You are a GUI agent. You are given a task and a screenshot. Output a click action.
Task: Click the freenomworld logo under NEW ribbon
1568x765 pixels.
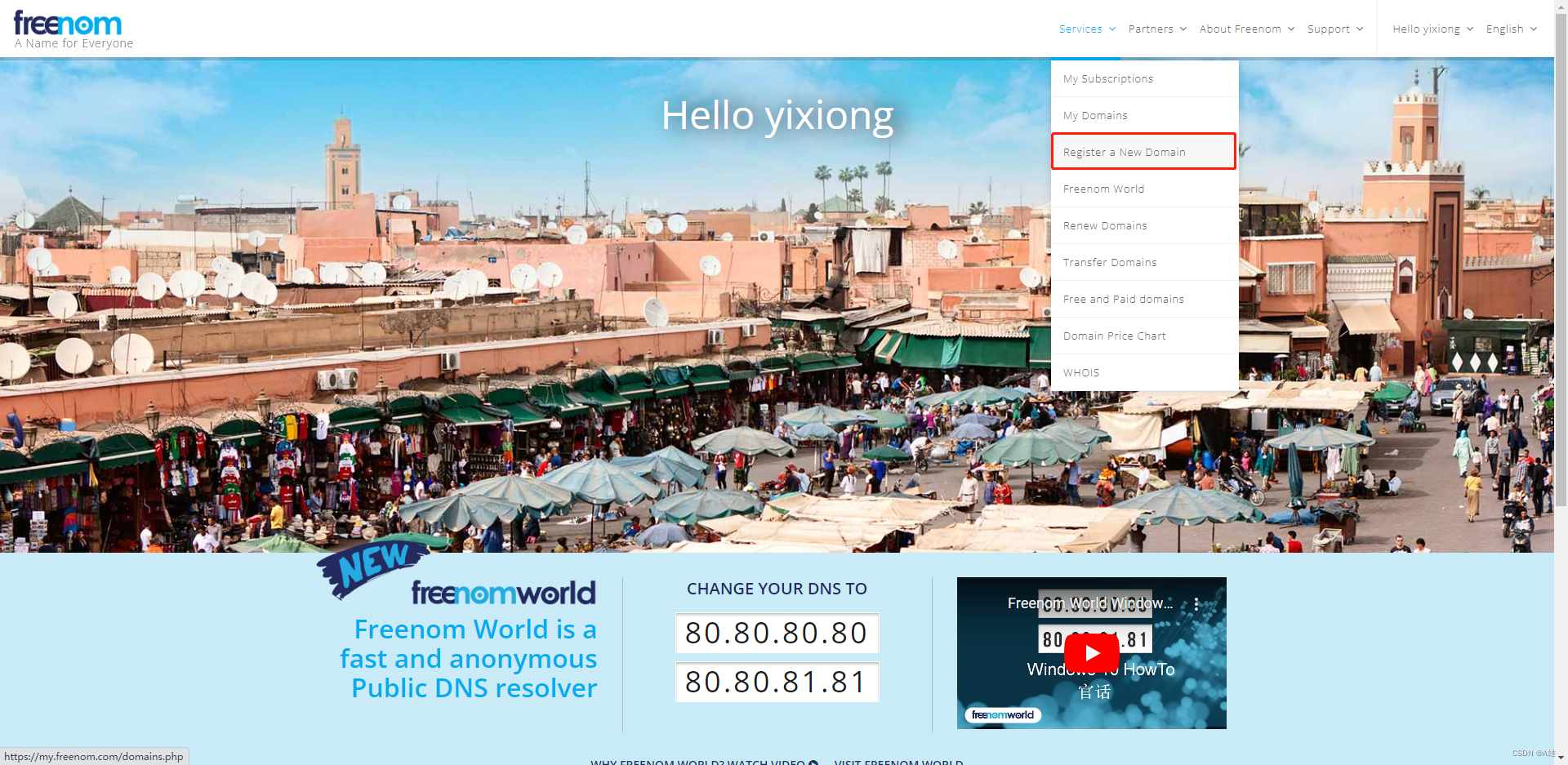click(503, 593)
